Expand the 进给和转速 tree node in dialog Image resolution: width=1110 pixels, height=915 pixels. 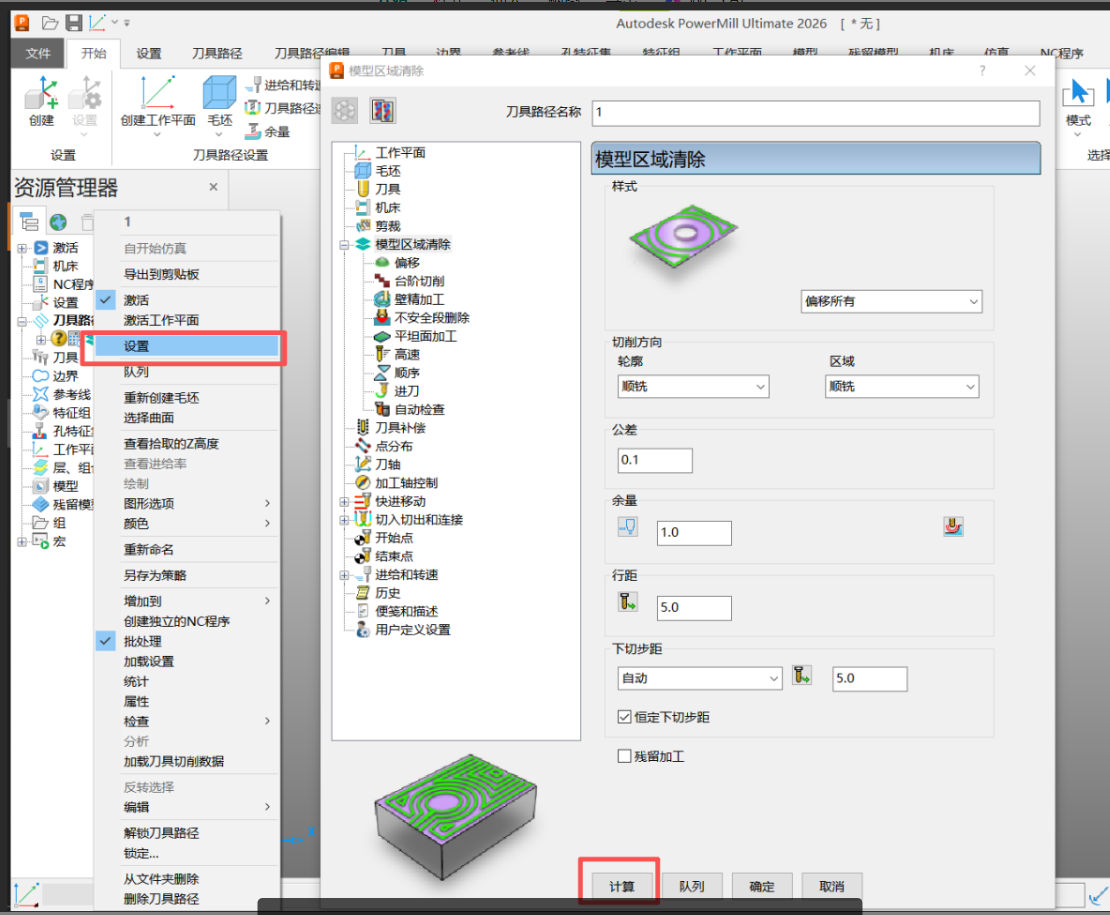coord(344,575)
